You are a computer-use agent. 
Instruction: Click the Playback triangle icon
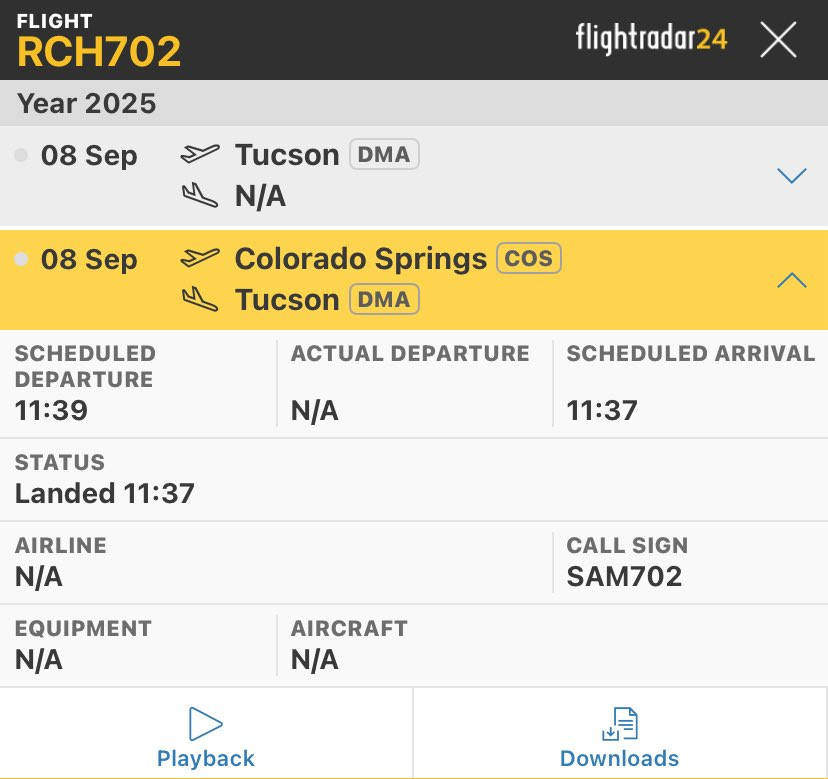[x=205, y=724]
